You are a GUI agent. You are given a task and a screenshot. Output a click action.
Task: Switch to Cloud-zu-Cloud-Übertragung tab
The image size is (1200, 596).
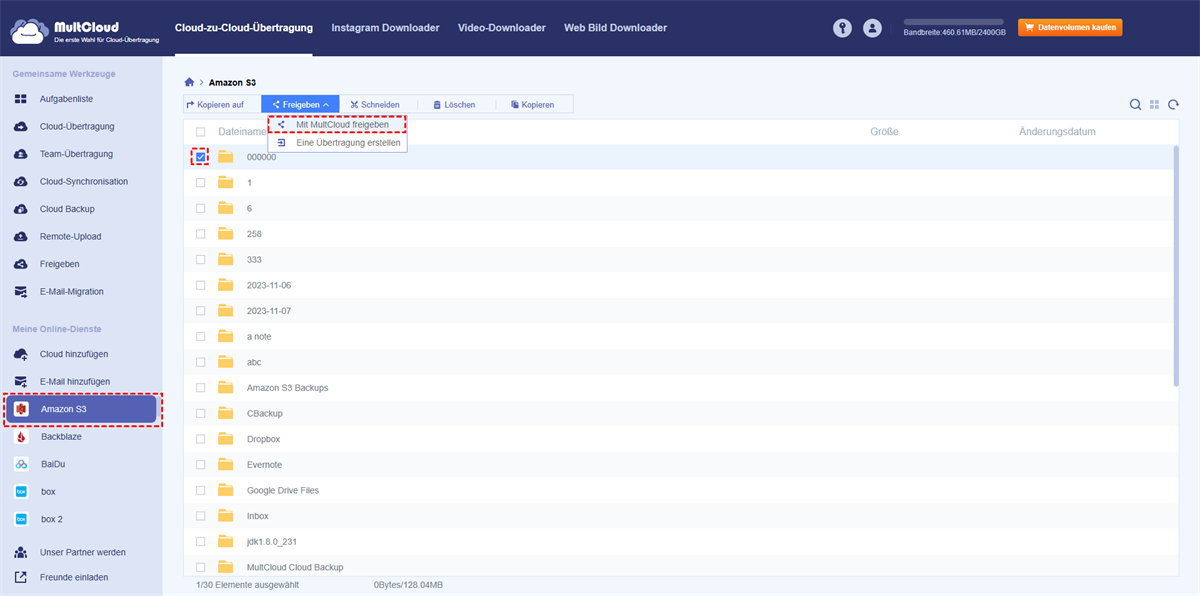point(243,28)
